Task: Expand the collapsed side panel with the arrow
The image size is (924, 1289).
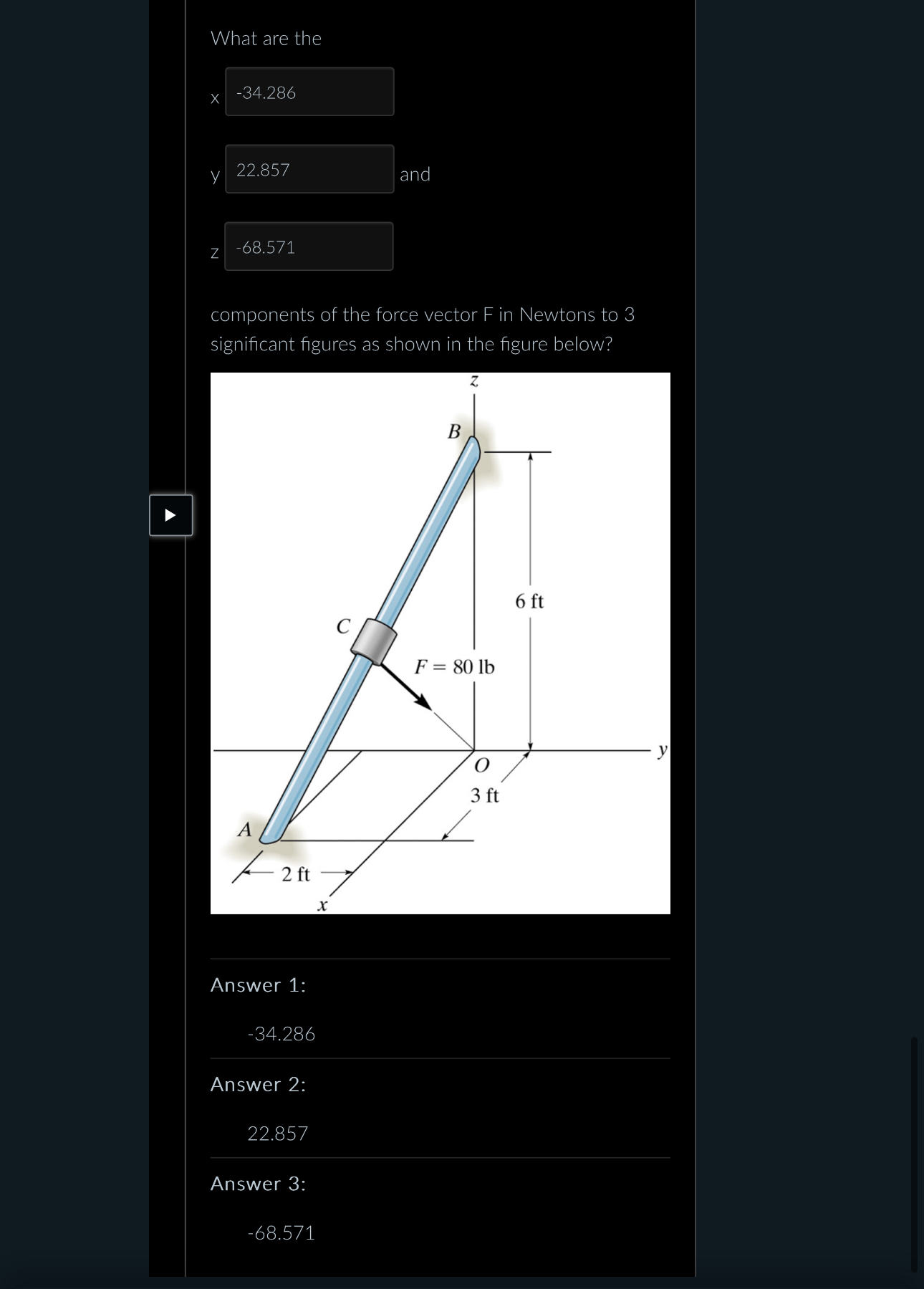Action: pos(170,515)
